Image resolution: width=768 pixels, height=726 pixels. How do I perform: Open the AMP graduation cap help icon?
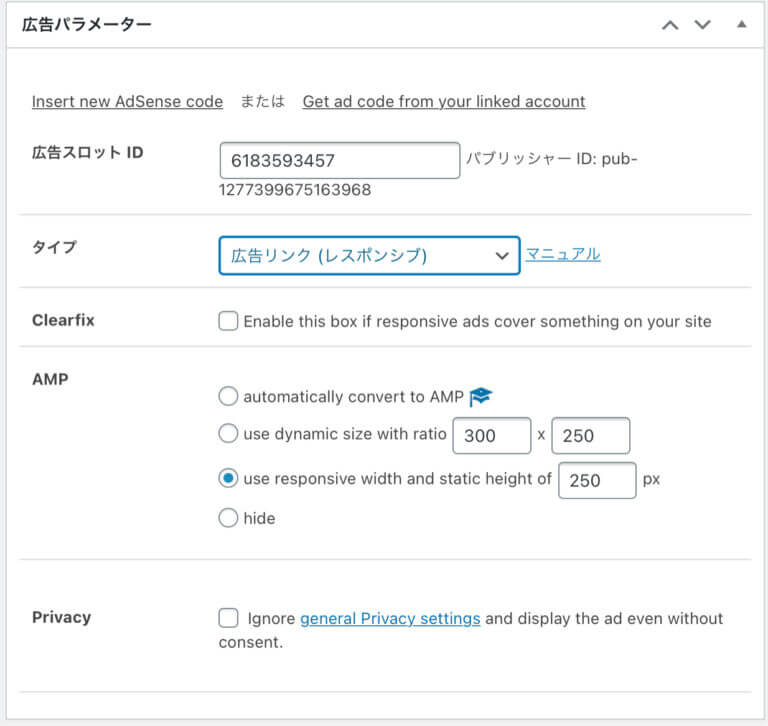point(480,396)
